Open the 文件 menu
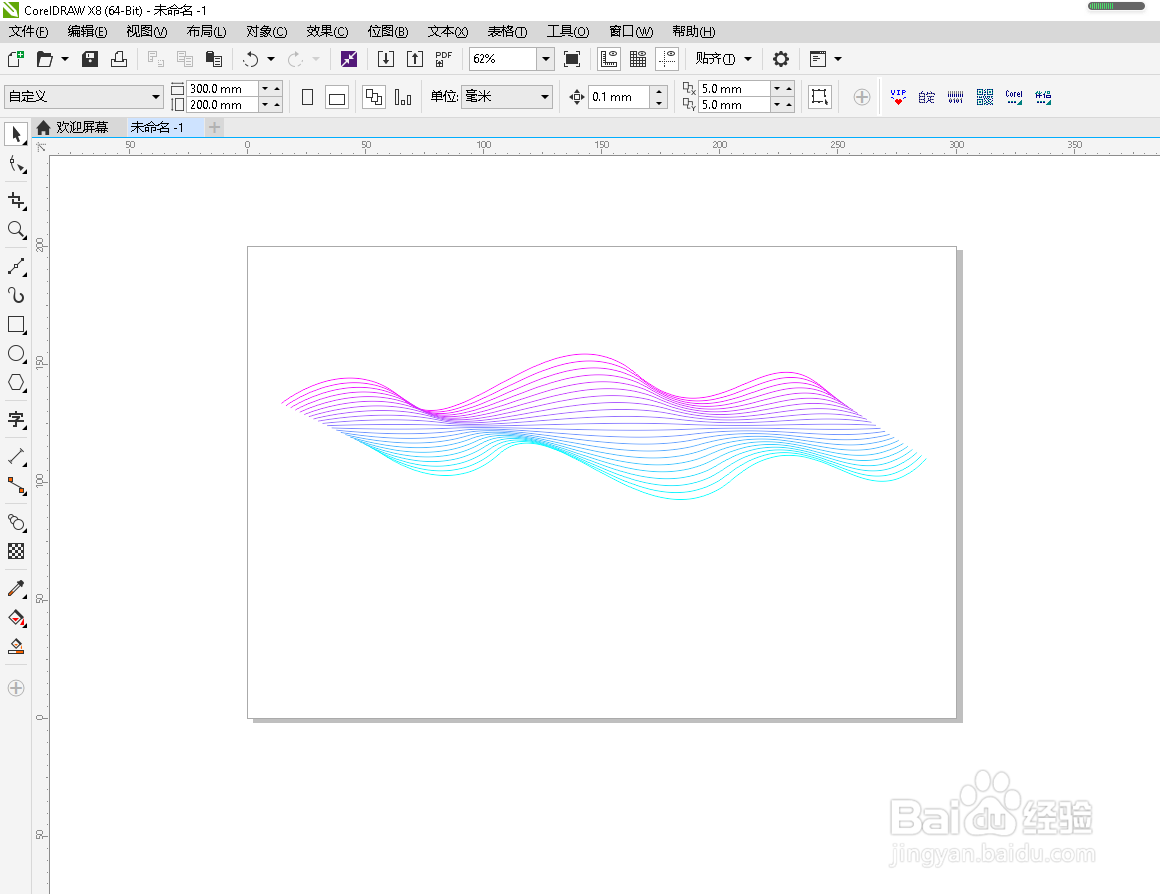The image size is (1160, 894). pyautogui.click(x=29, y=31)
